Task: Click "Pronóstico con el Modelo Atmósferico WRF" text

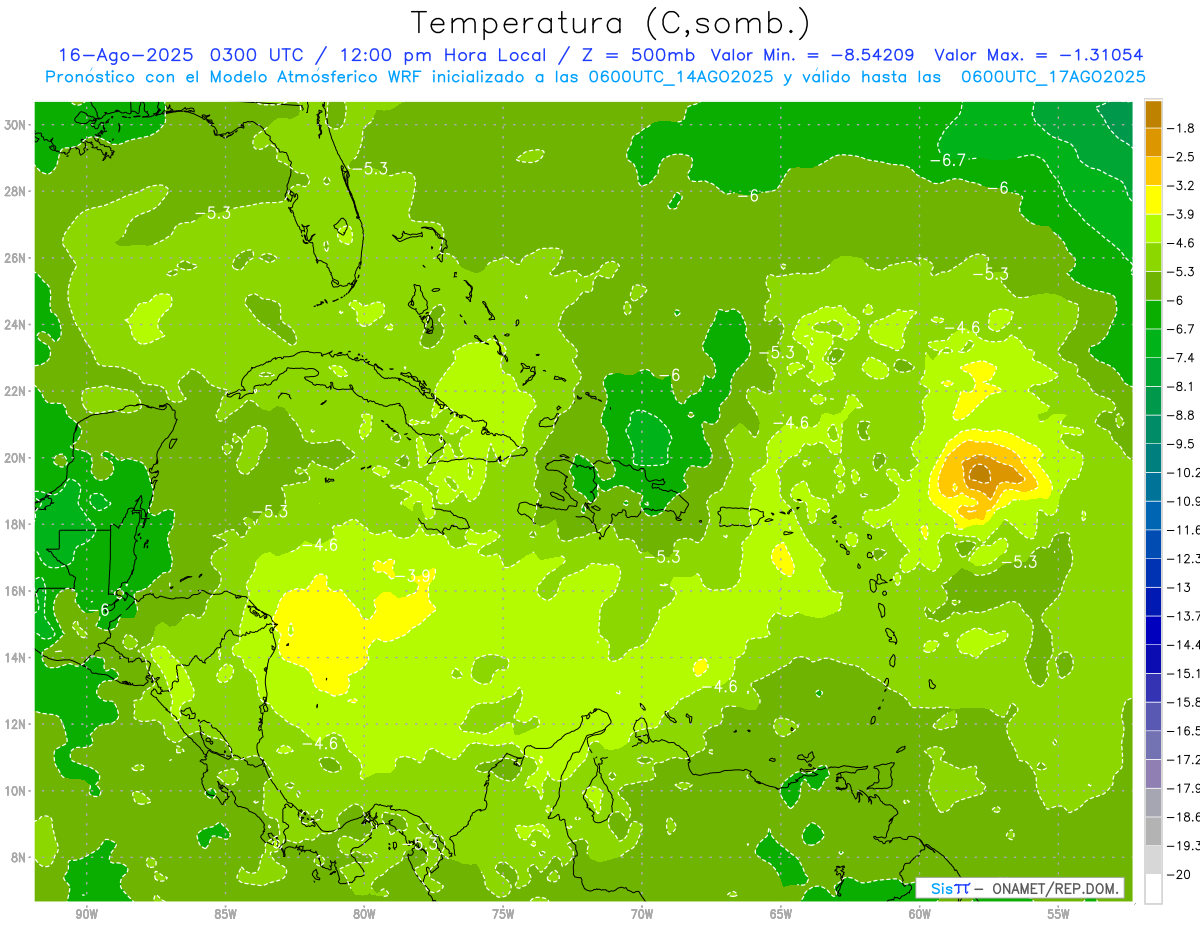Action: 234,77
